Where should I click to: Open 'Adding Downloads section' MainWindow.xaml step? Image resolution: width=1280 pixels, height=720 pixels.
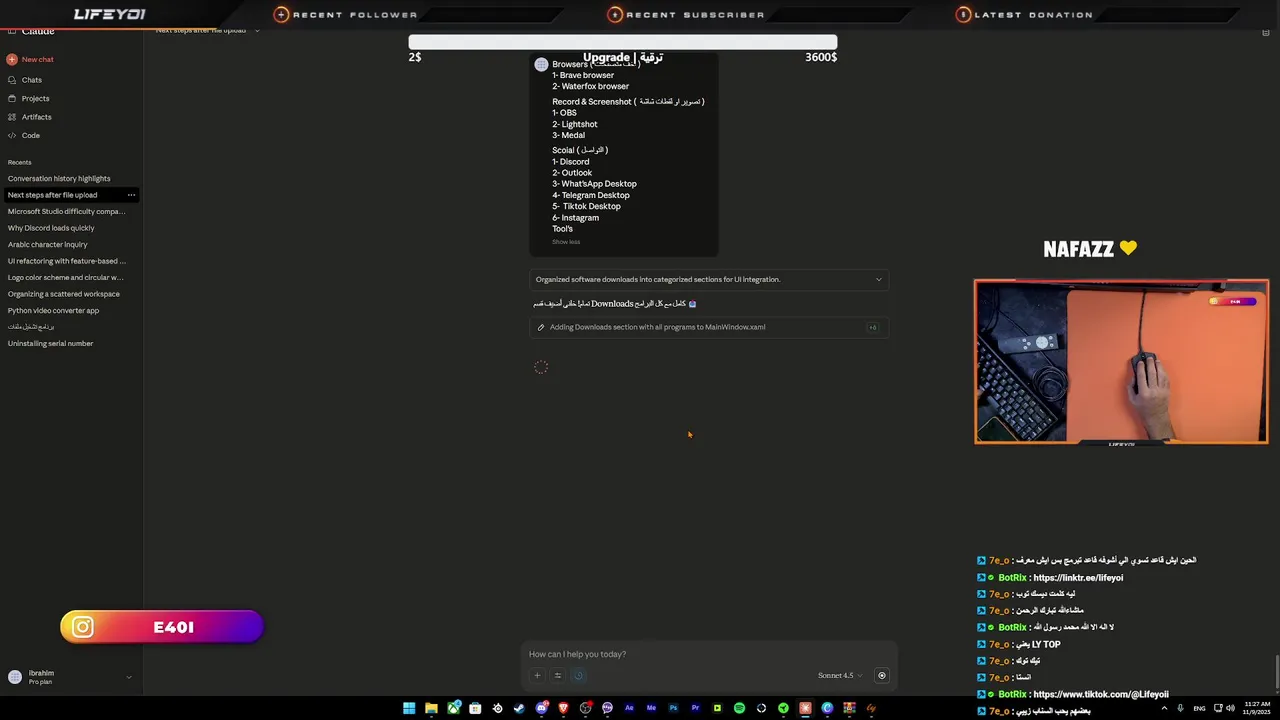click(709, 327)
